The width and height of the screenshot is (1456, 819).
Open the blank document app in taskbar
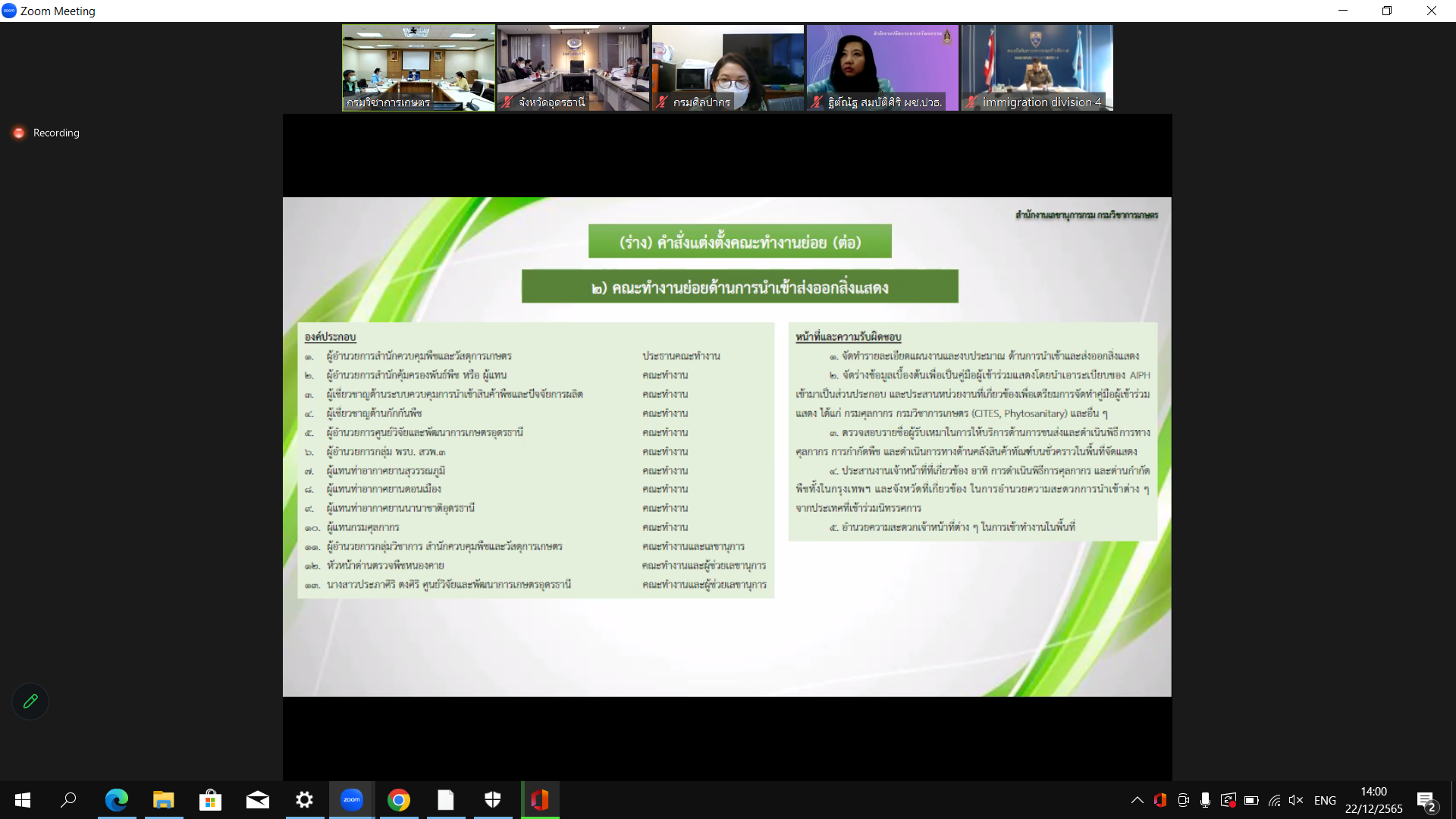pos(446,800)
